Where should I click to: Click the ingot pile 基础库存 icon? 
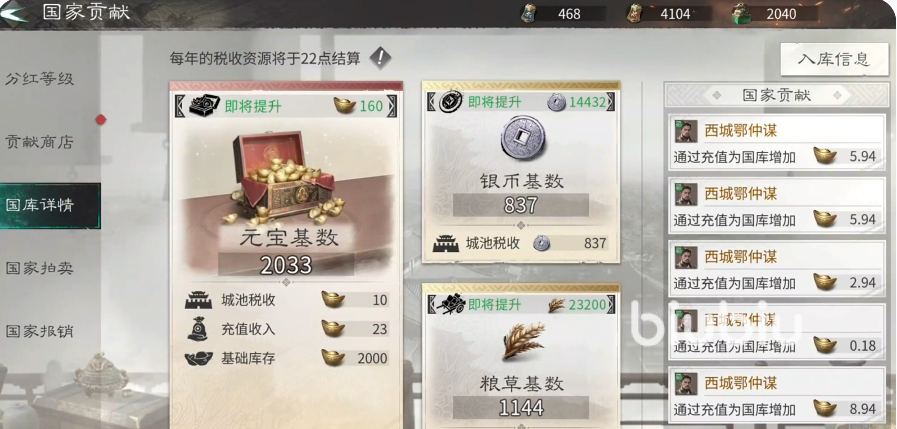(x=199, y=359)
